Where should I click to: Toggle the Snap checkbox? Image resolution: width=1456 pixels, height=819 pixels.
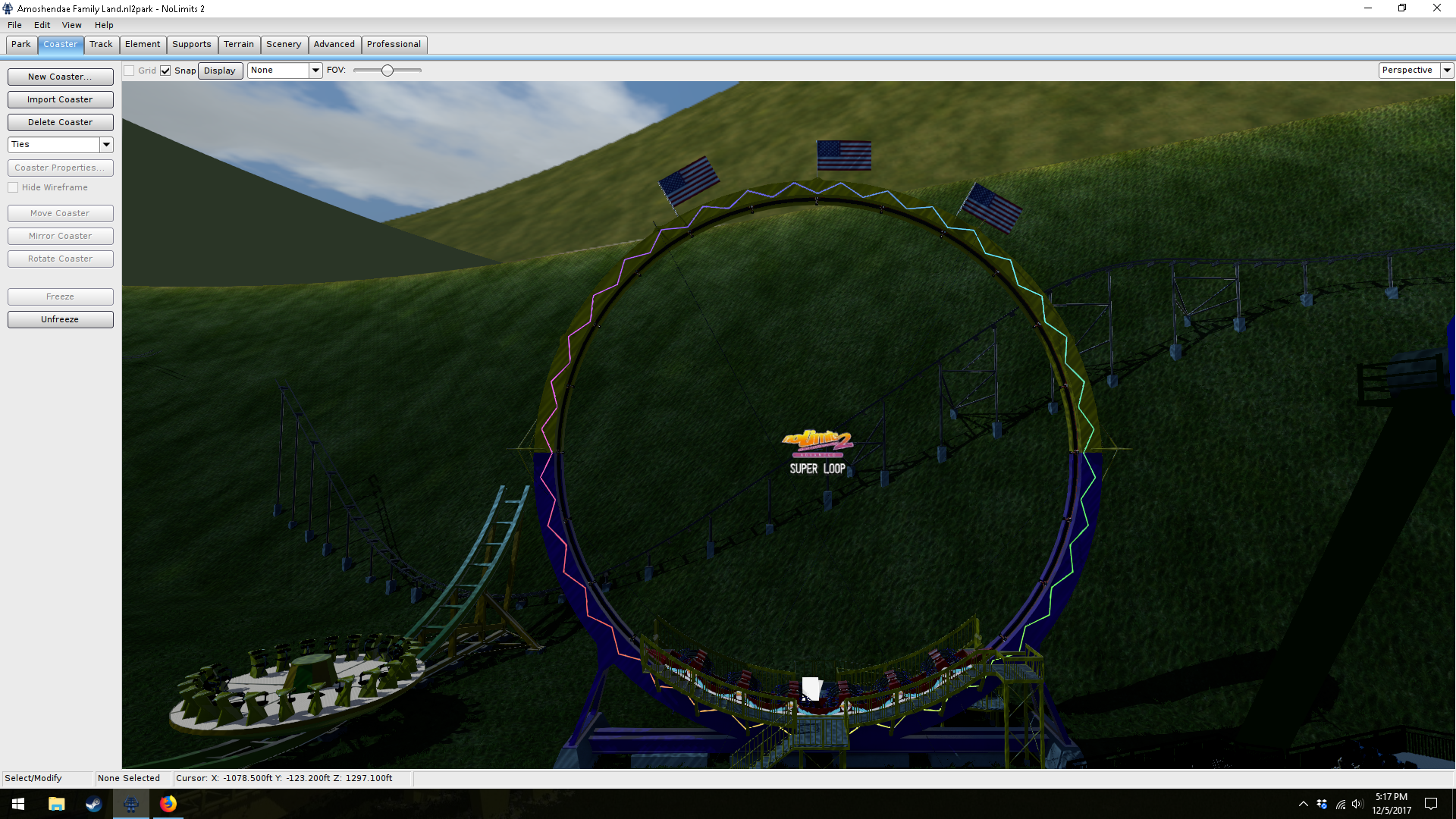click(165, 71)
